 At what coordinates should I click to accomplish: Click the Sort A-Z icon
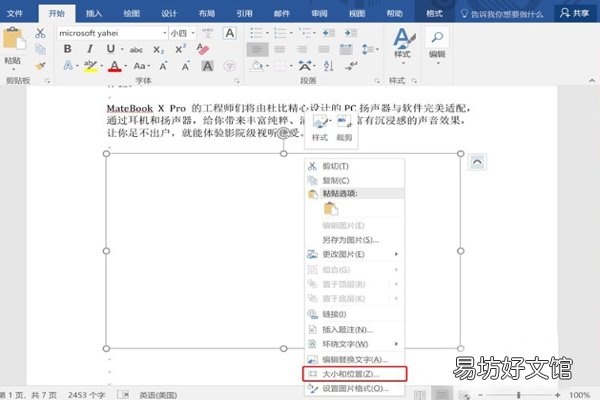328,66
